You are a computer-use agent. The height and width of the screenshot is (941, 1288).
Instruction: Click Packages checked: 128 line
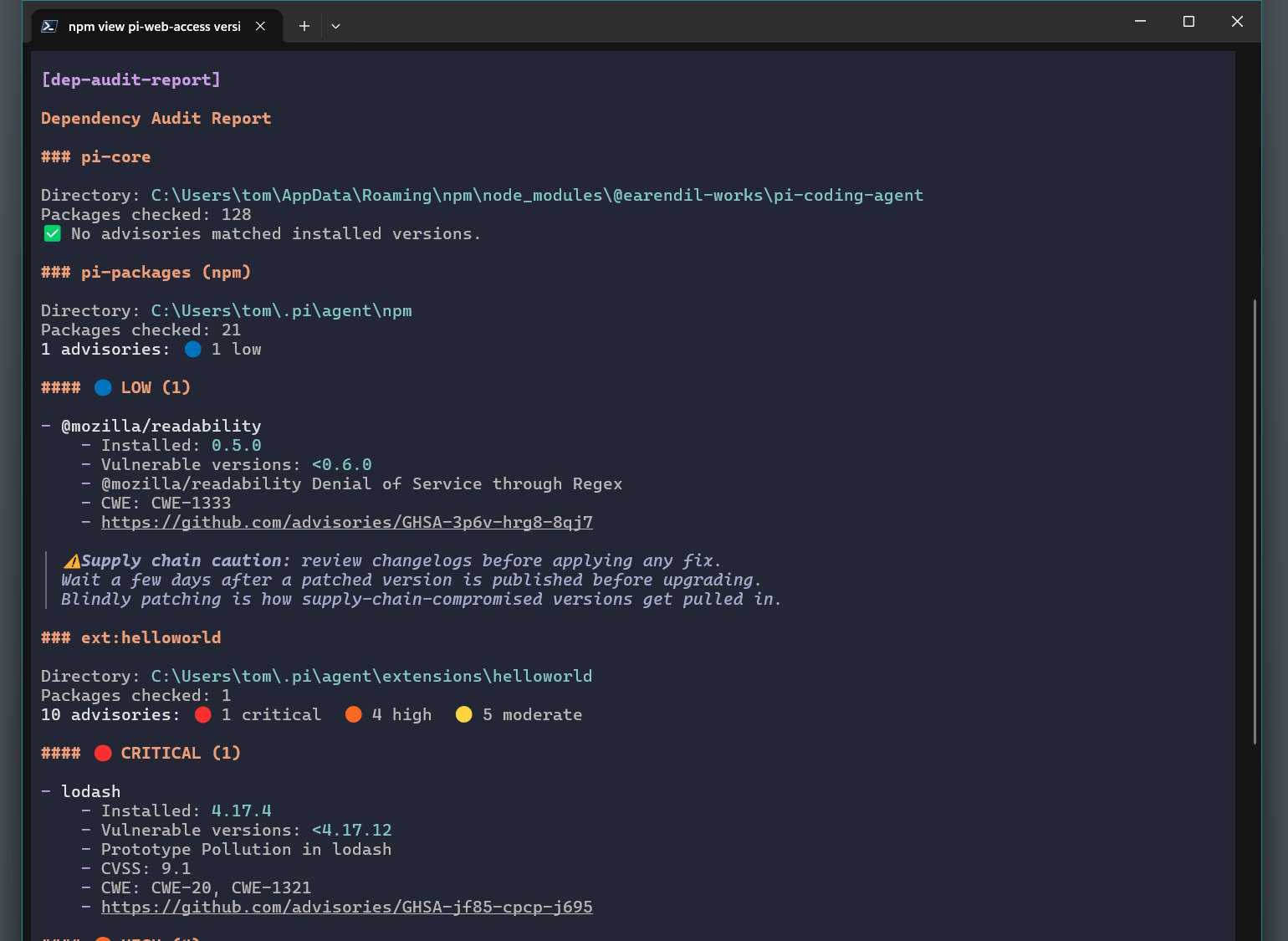[x=146, y=214]
